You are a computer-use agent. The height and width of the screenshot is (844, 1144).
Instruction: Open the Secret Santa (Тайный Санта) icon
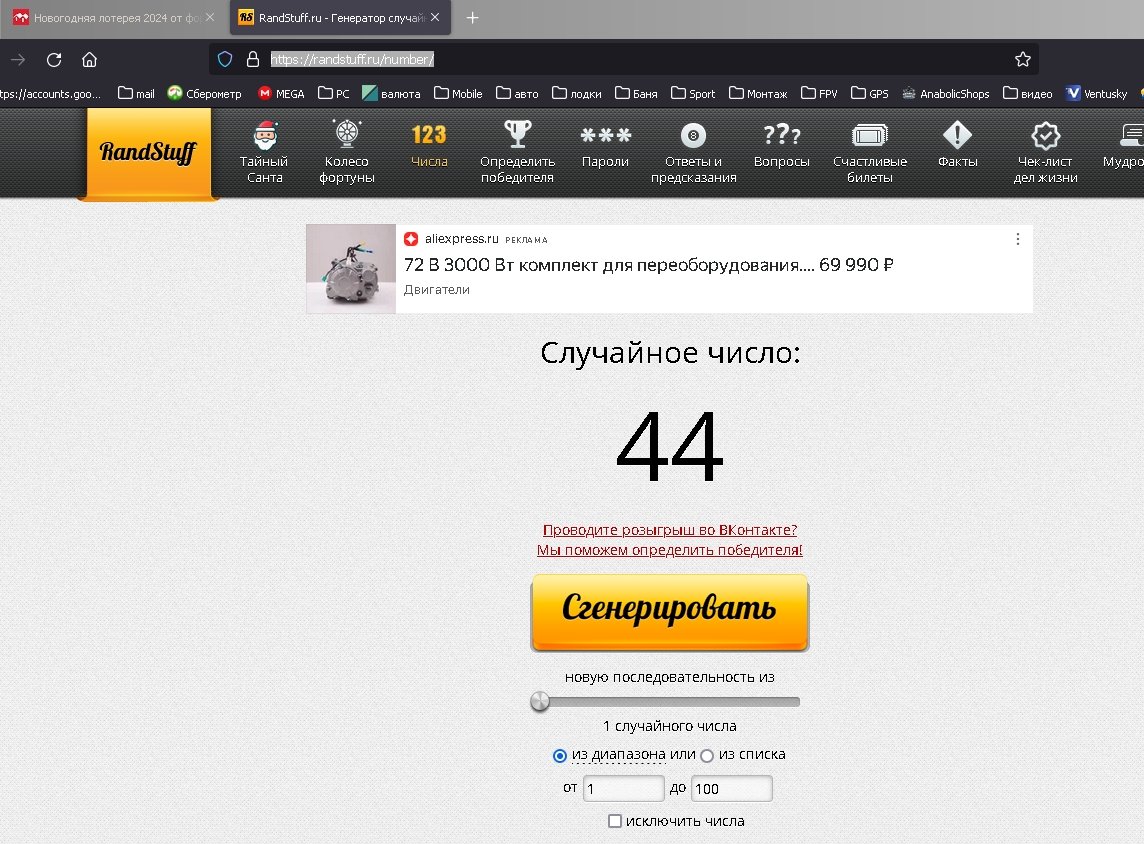(x=264, y=135)
